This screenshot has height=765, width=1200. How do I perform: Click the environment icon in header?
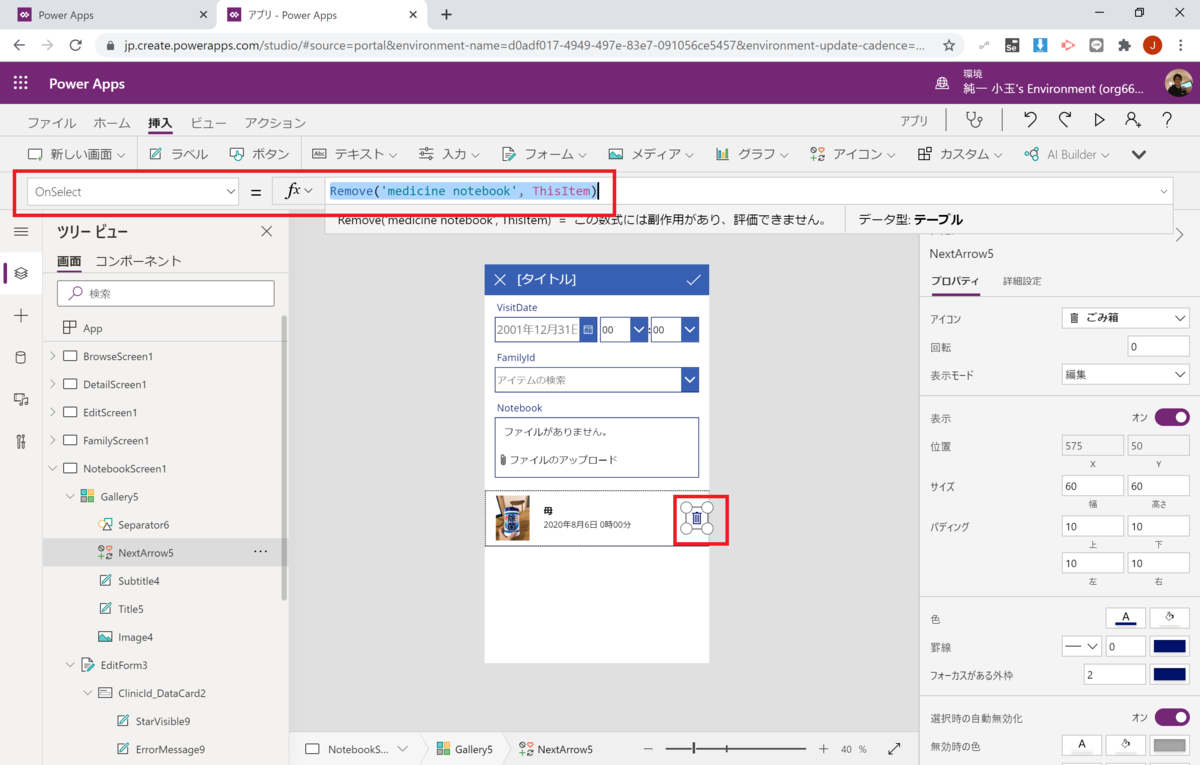click(943, 83)
